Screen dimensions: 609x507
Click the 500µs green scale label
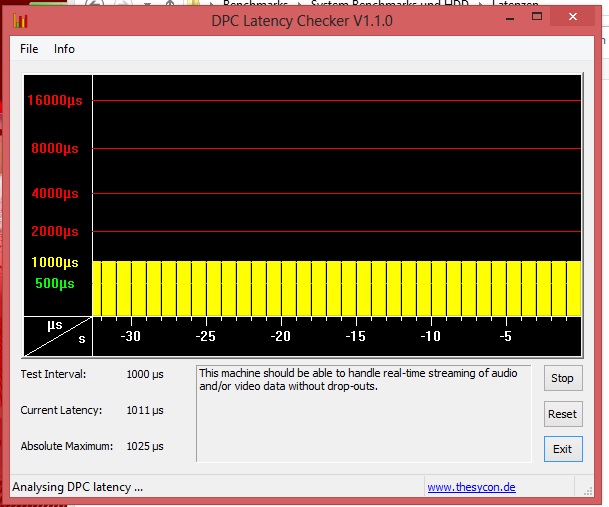coord(55,283)
